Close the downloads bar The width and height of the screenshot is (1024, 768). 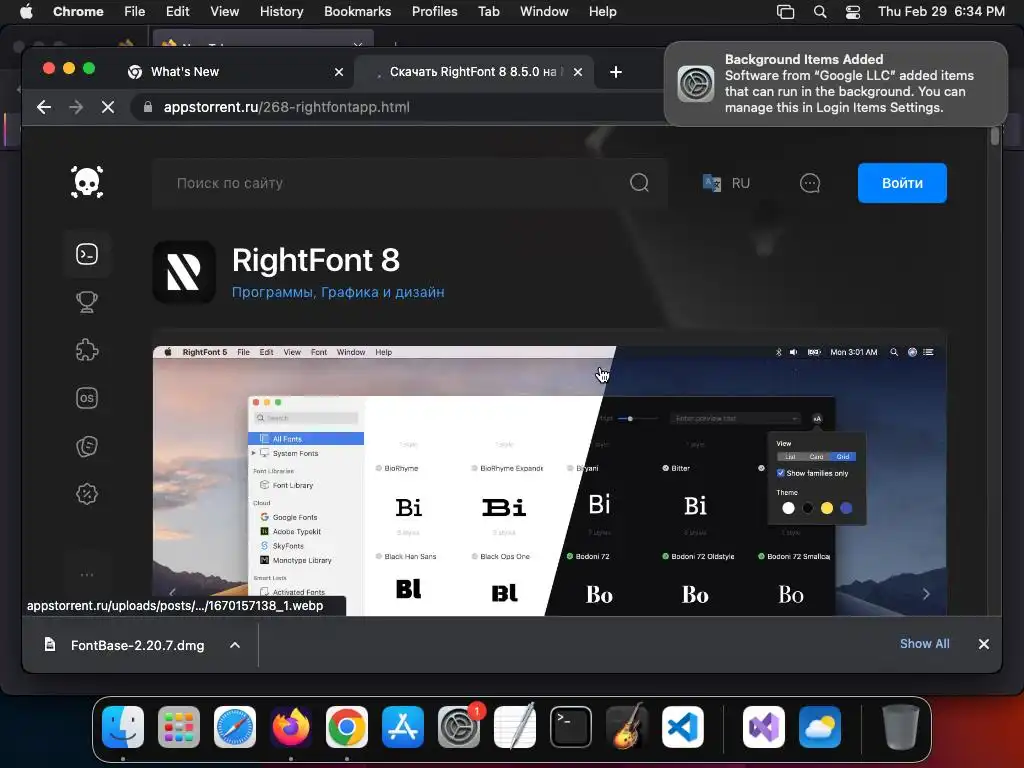point(984,644)
